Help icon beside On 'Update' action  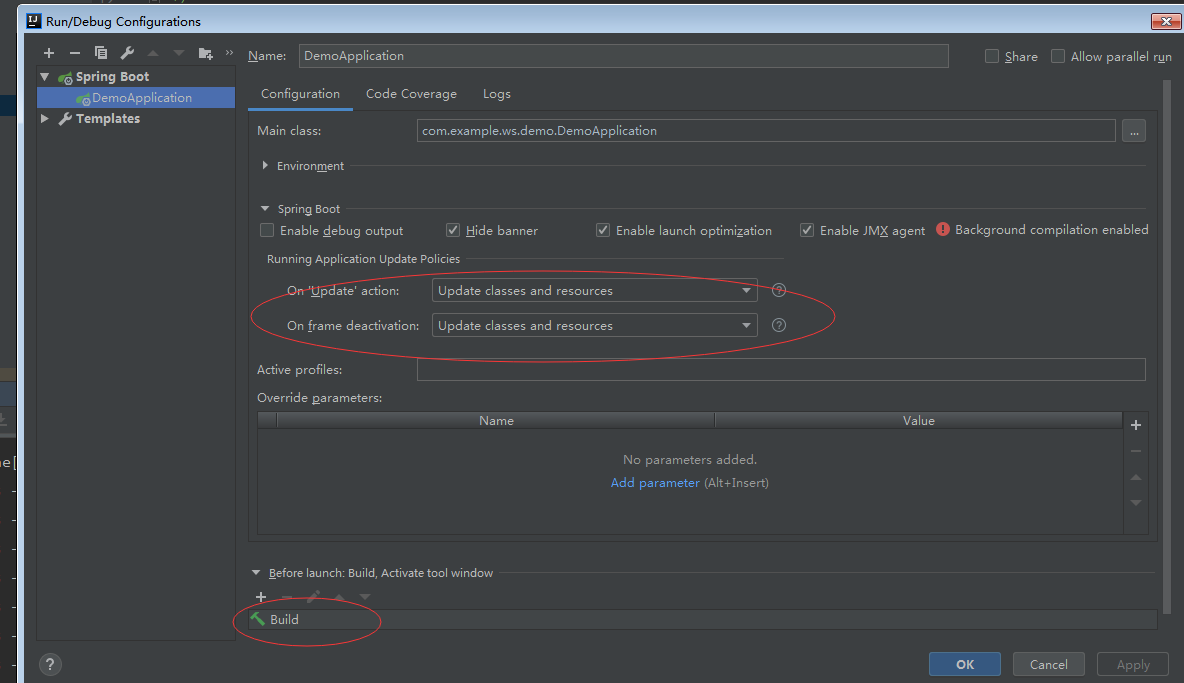point(779,291)
